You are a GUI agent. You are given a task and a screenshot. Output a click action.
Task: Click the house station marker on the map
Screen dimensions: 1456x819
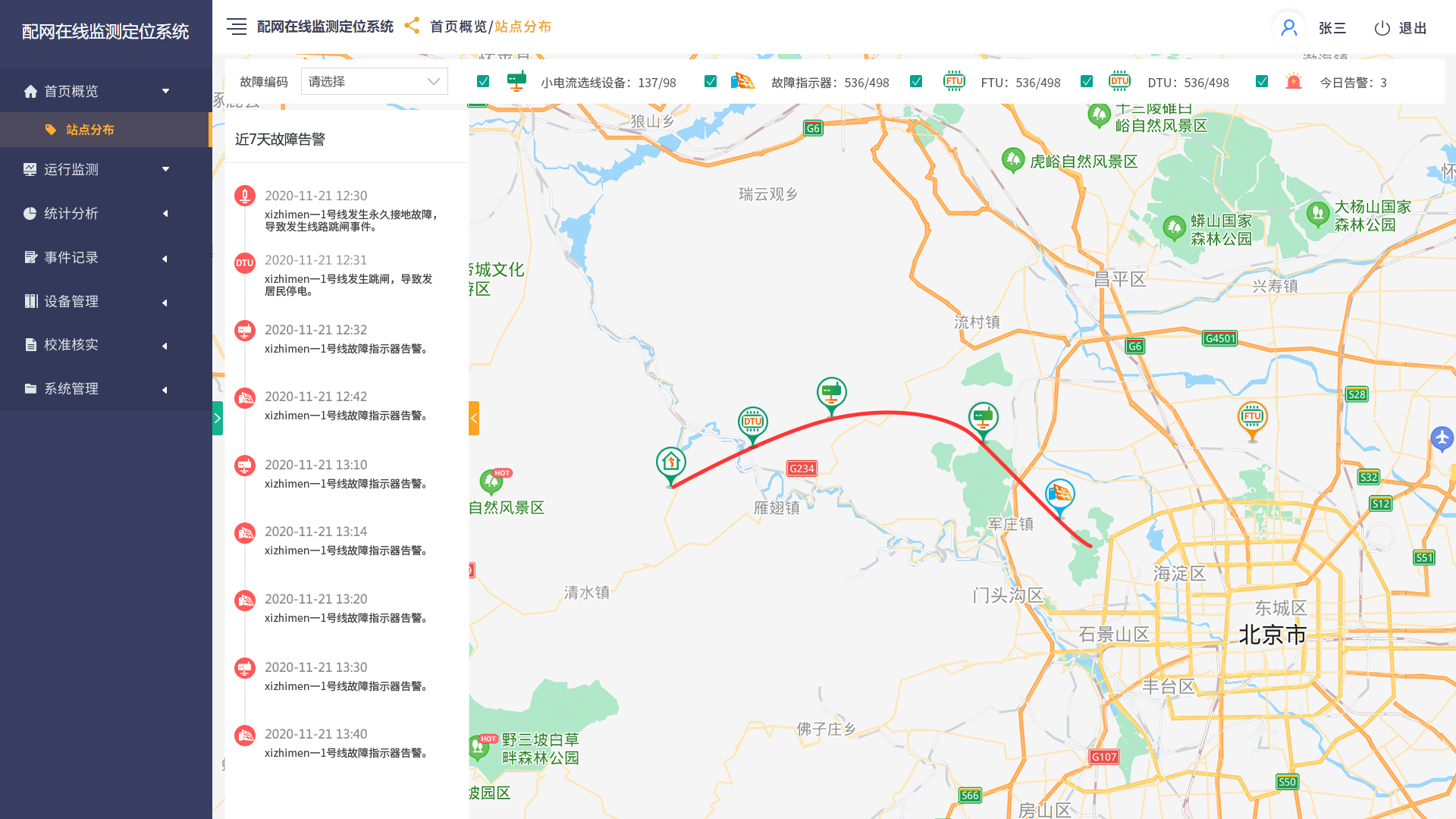pos(670,463)
